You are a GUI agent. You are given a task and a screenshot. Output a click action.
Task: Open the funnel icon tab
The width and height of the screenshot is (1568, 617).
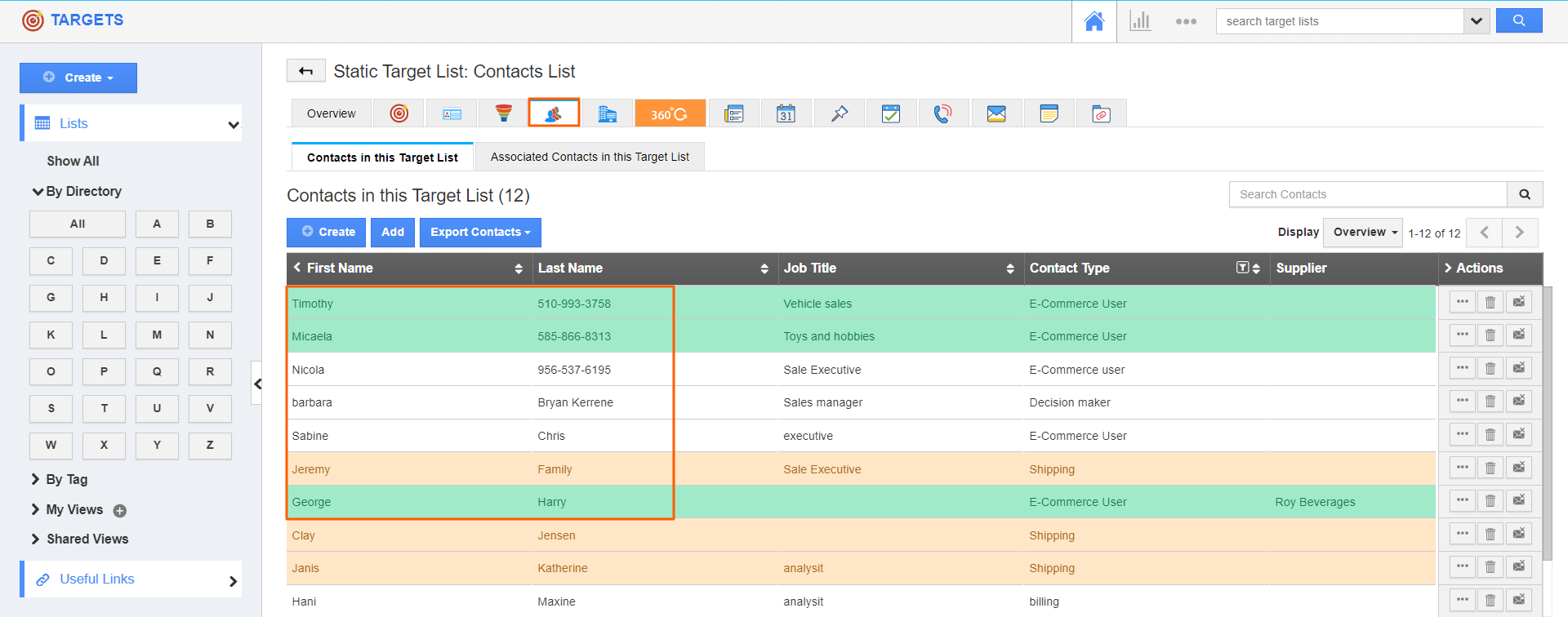click(504, 113)
